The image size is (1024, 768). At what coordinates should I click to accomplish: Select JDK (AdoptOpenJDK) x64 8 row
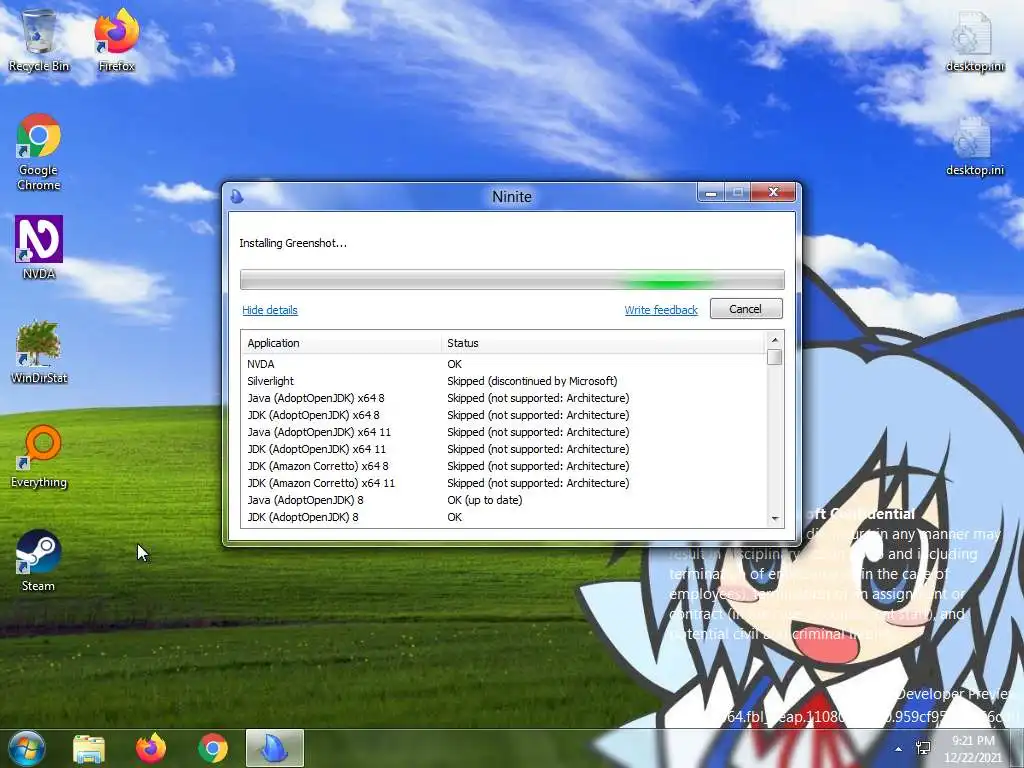coord(504,415)
